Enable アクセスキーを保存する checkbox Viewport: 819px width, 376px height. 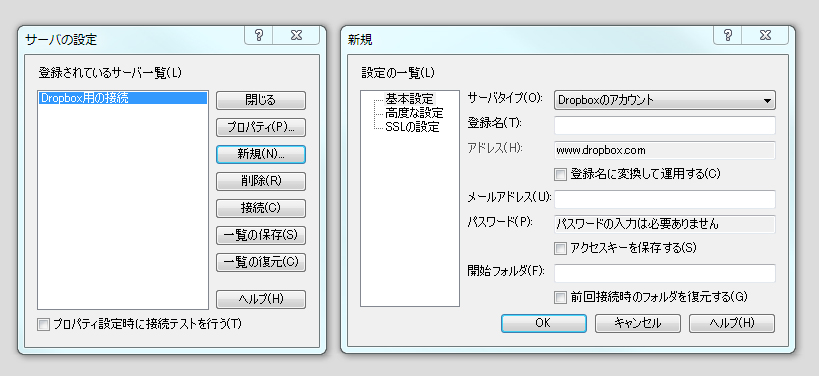[560, 248]
